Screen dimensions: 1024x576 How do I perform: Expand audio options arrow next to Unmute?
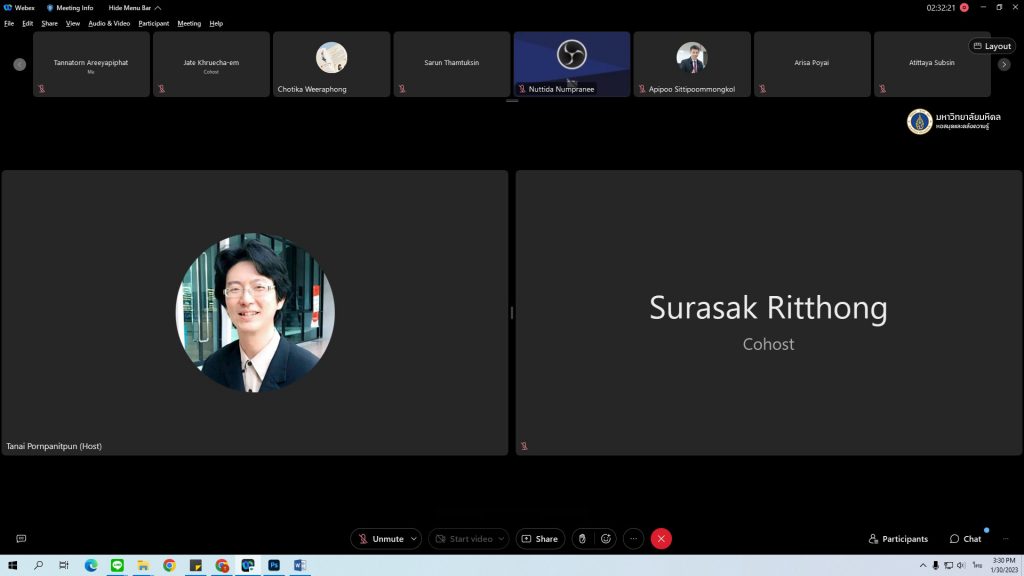point(414,539)
